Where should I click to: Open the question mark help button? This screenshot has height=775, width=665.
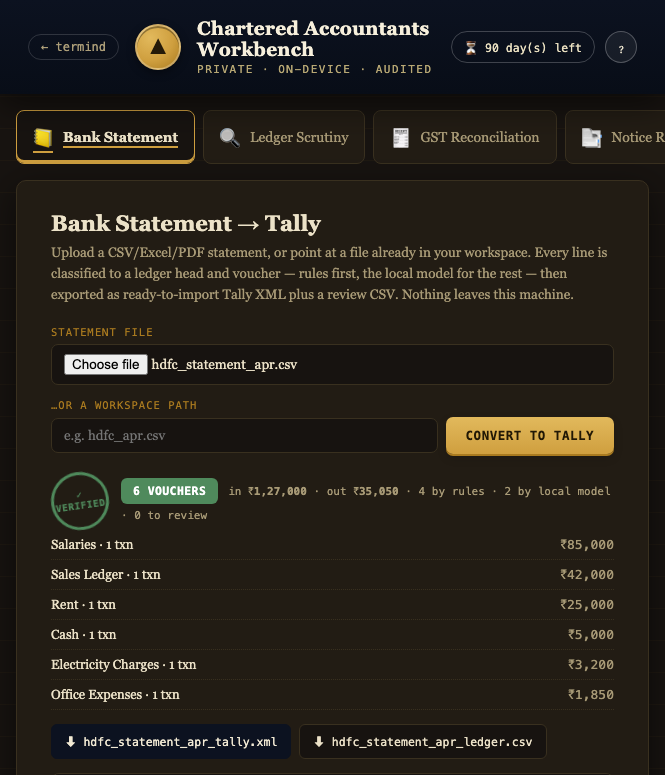[621, 47]
